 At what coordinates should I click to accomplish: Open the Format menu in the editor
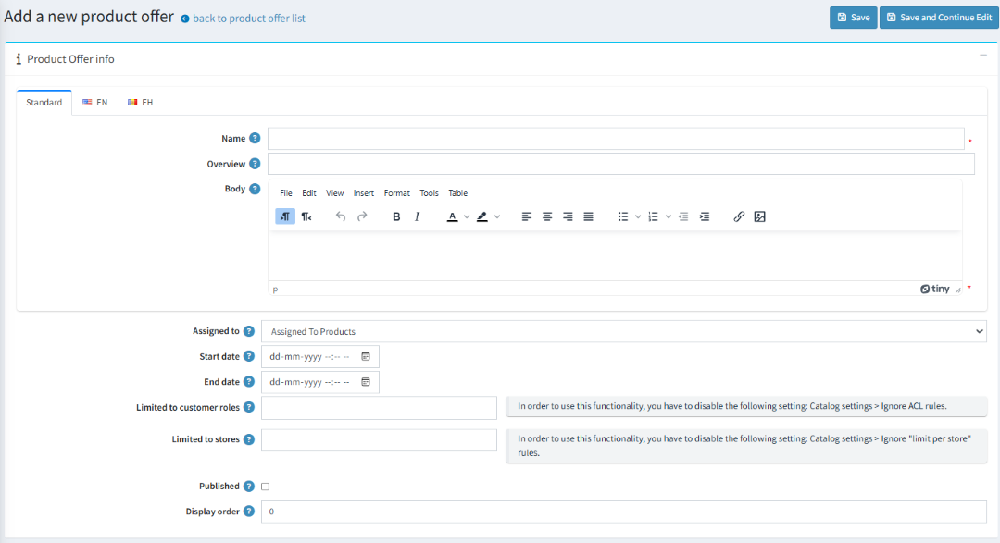[x=396, y=193]
